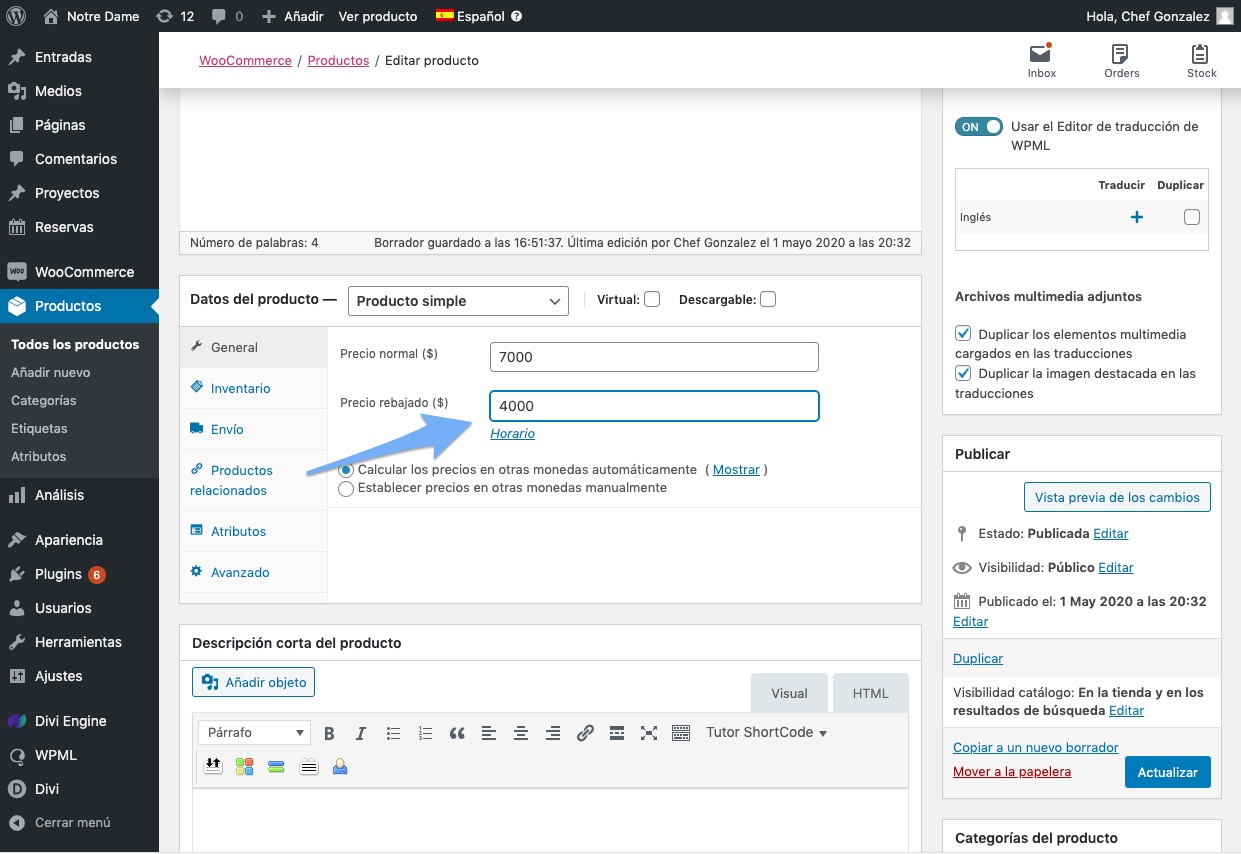Screen dimensions: 1241x854
Task: Open the WooCommerce Inbox icon
Action: pos(1041,60)
